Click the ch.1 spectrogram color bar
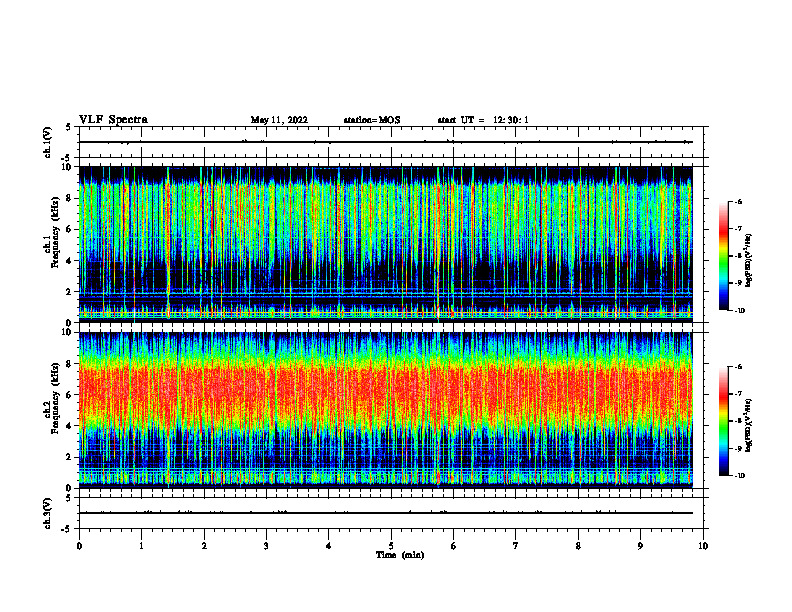This screenshot has height=612, width=792. (723, 256)
